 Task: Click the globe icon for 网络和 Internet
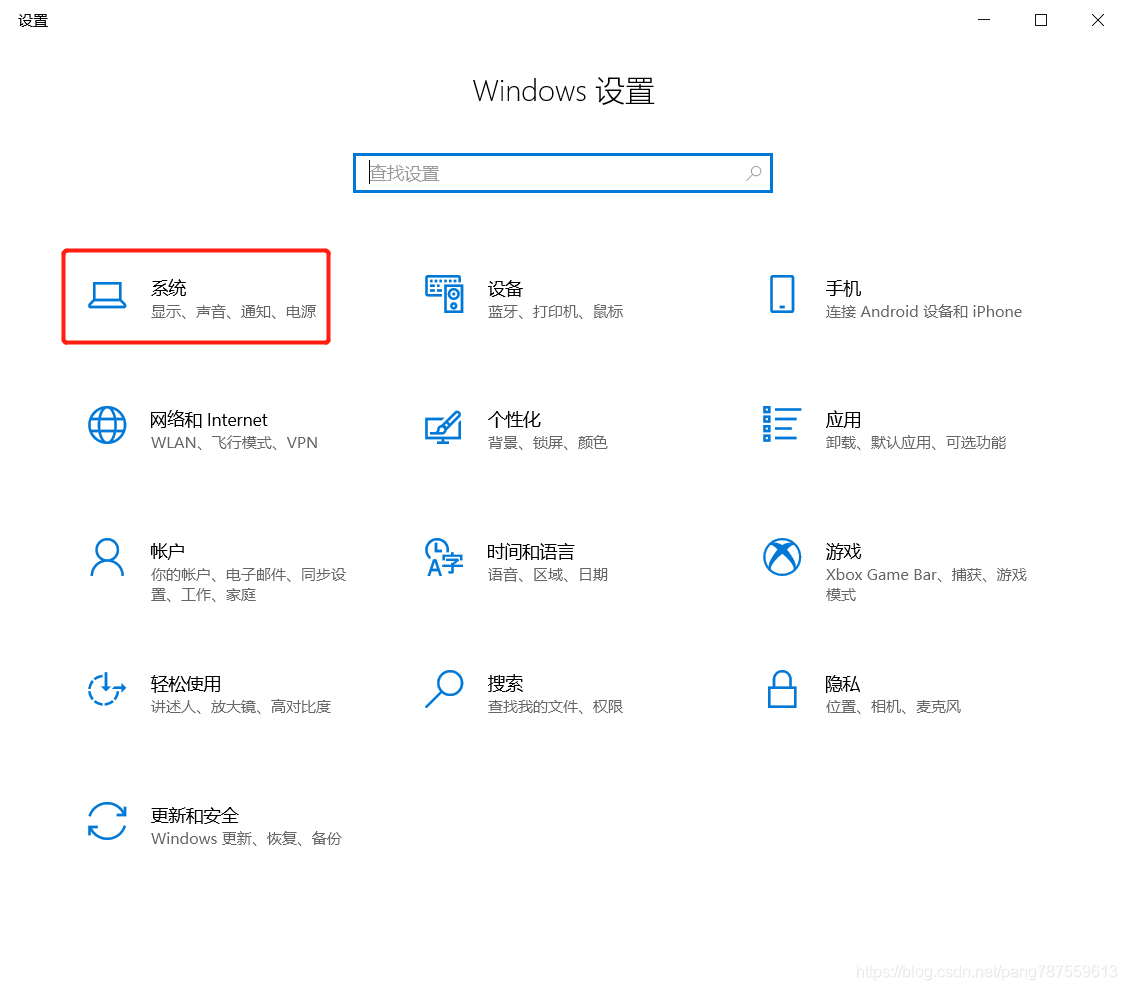107,426
